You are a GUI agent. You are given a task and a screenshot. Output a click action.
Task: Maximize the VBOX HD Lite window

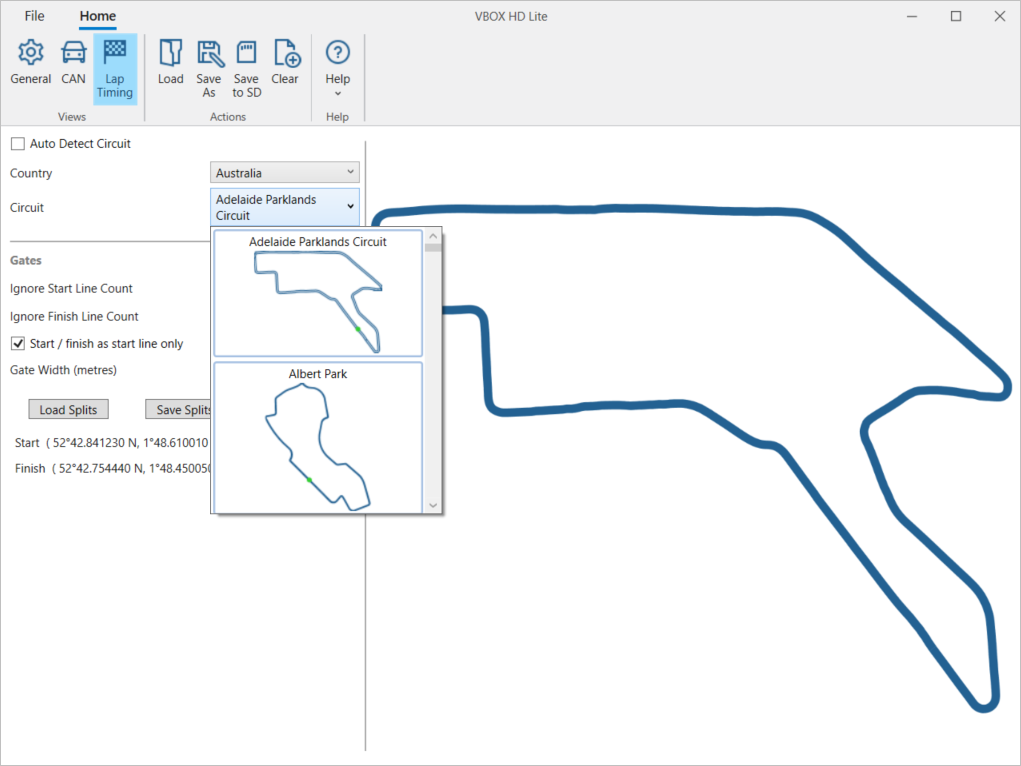956,16
